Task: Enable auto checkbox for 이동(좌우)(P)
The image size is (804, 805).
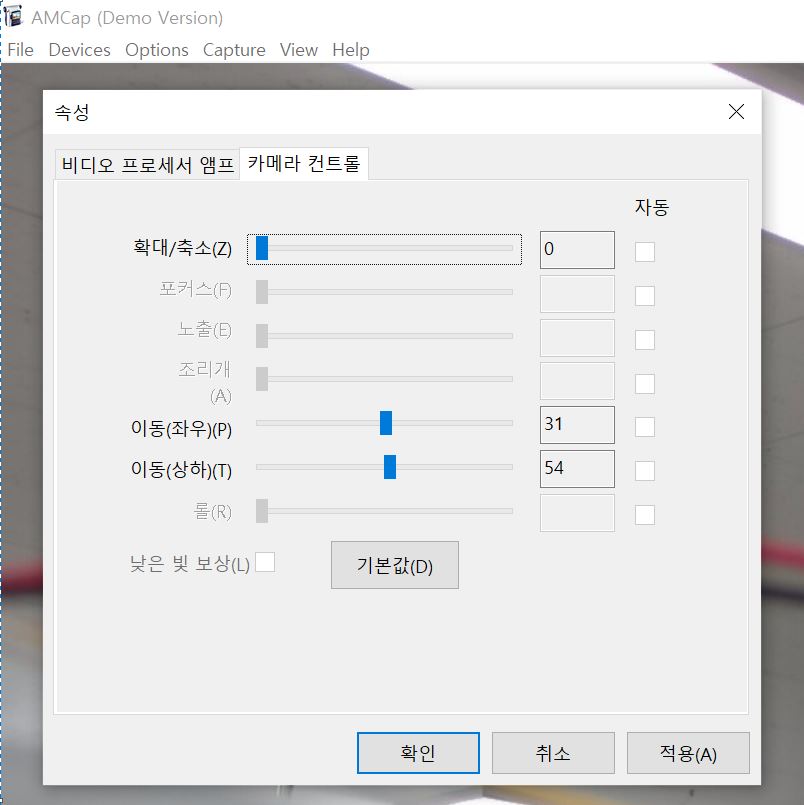Action: [x=645, y=427]
